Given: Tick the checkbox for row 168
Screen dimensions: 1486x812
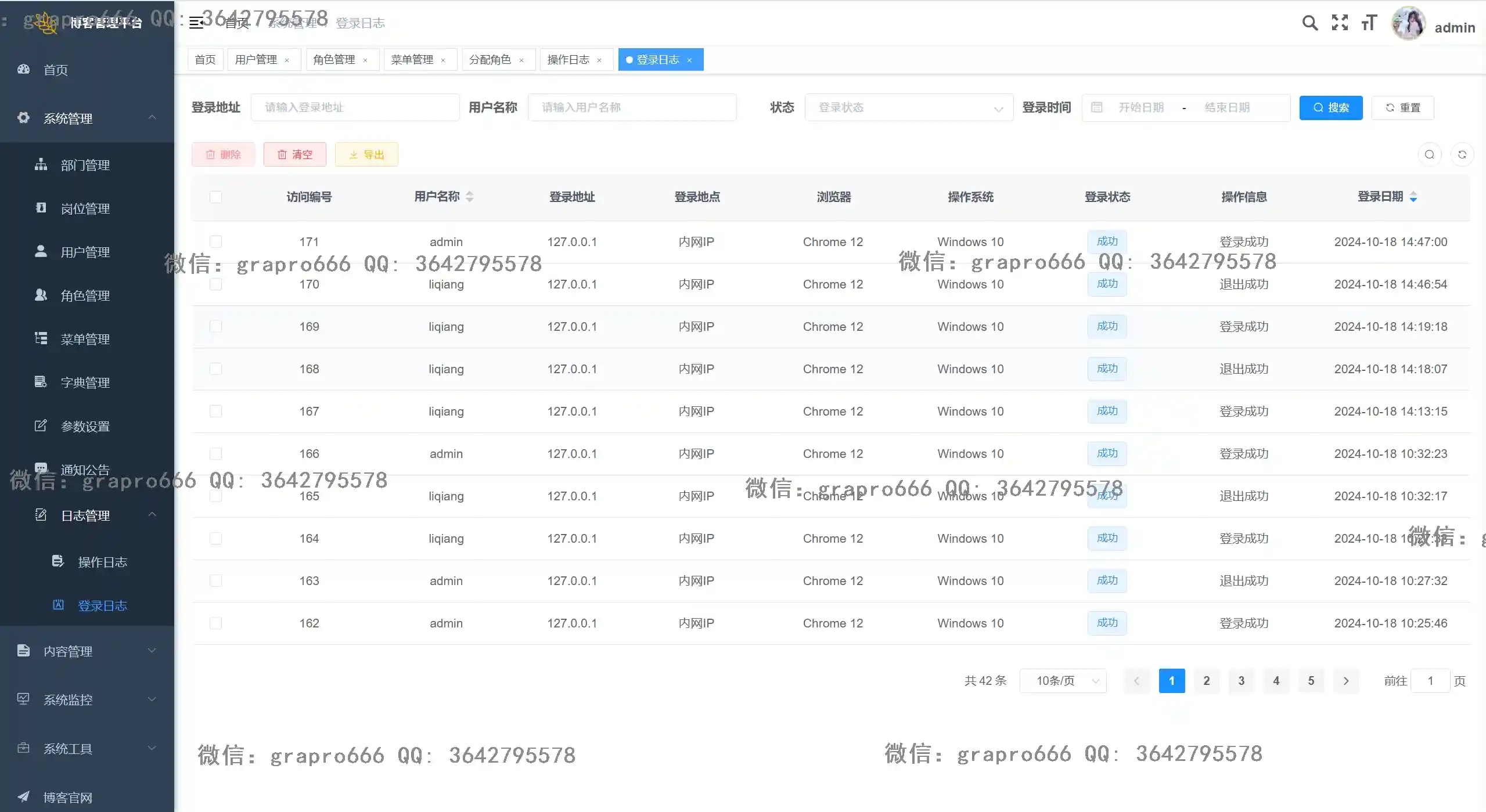Looking at the screenshot, I should 215,369.
